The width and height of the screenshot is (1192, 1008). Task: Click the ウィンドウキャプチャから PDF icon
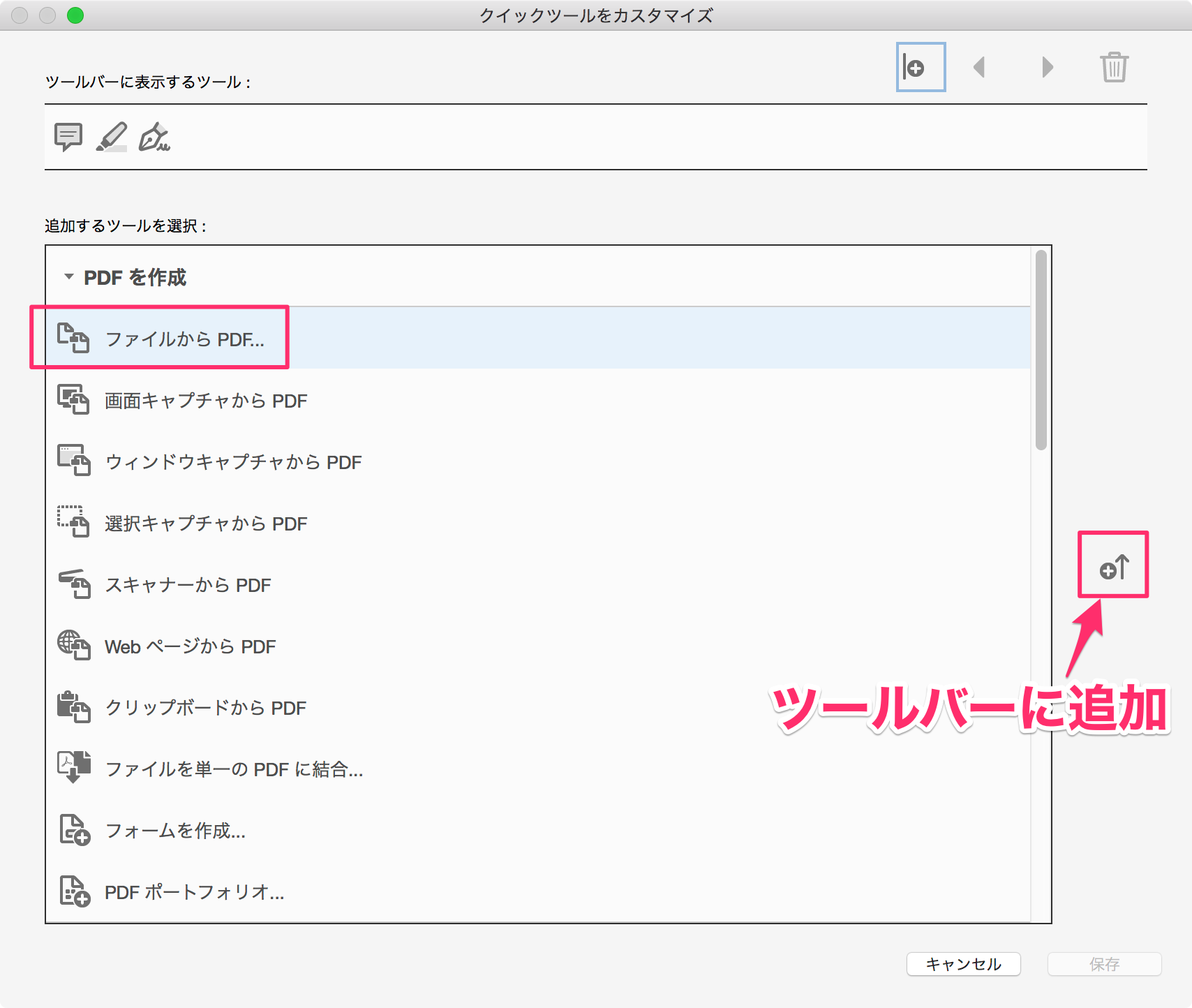point(73,461)
